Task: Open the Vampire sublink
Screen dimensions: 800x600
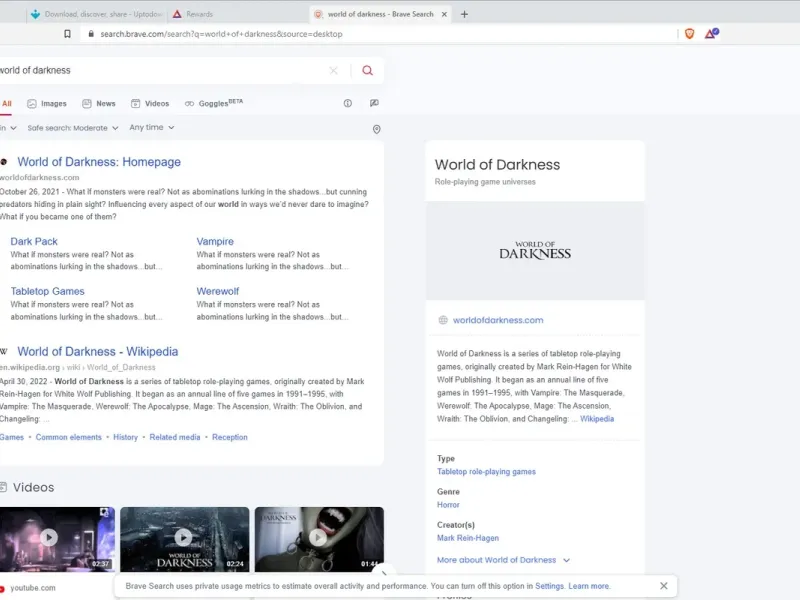Action: 215,241
